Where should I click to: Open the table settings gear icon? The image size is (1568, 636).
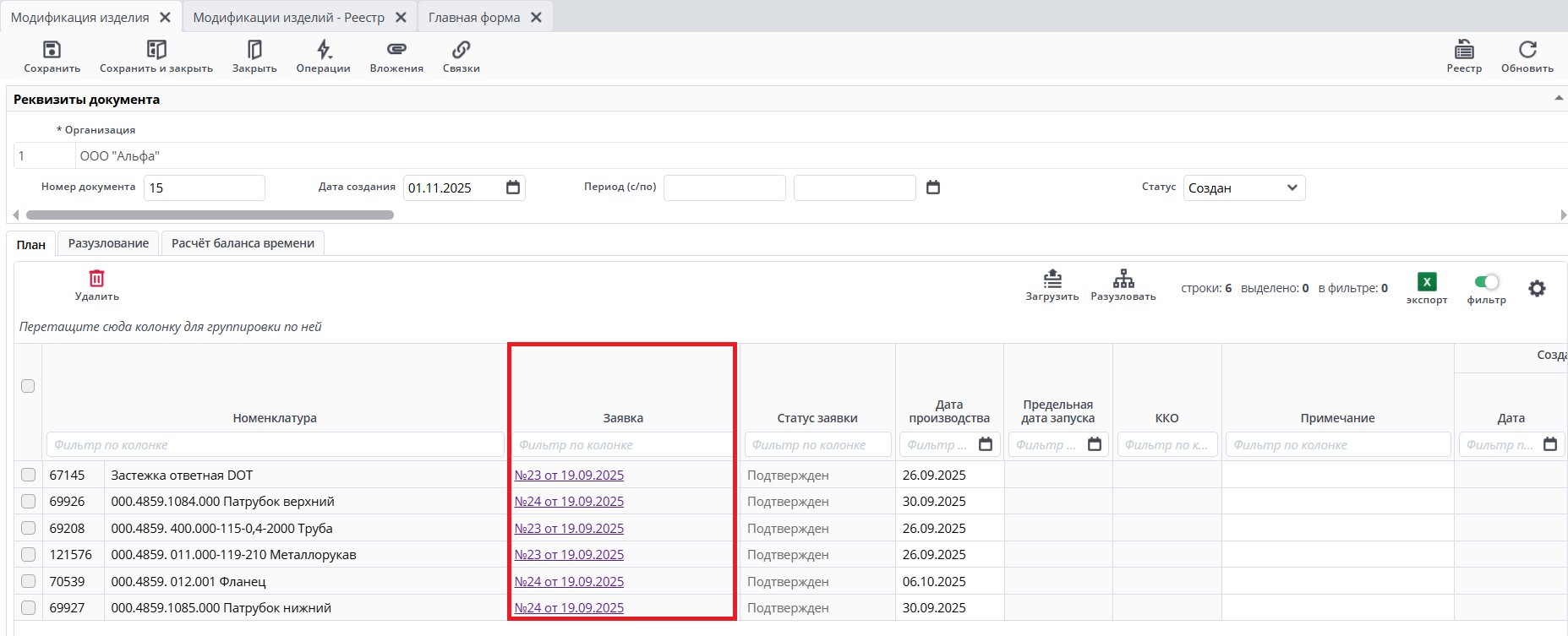1537,289
